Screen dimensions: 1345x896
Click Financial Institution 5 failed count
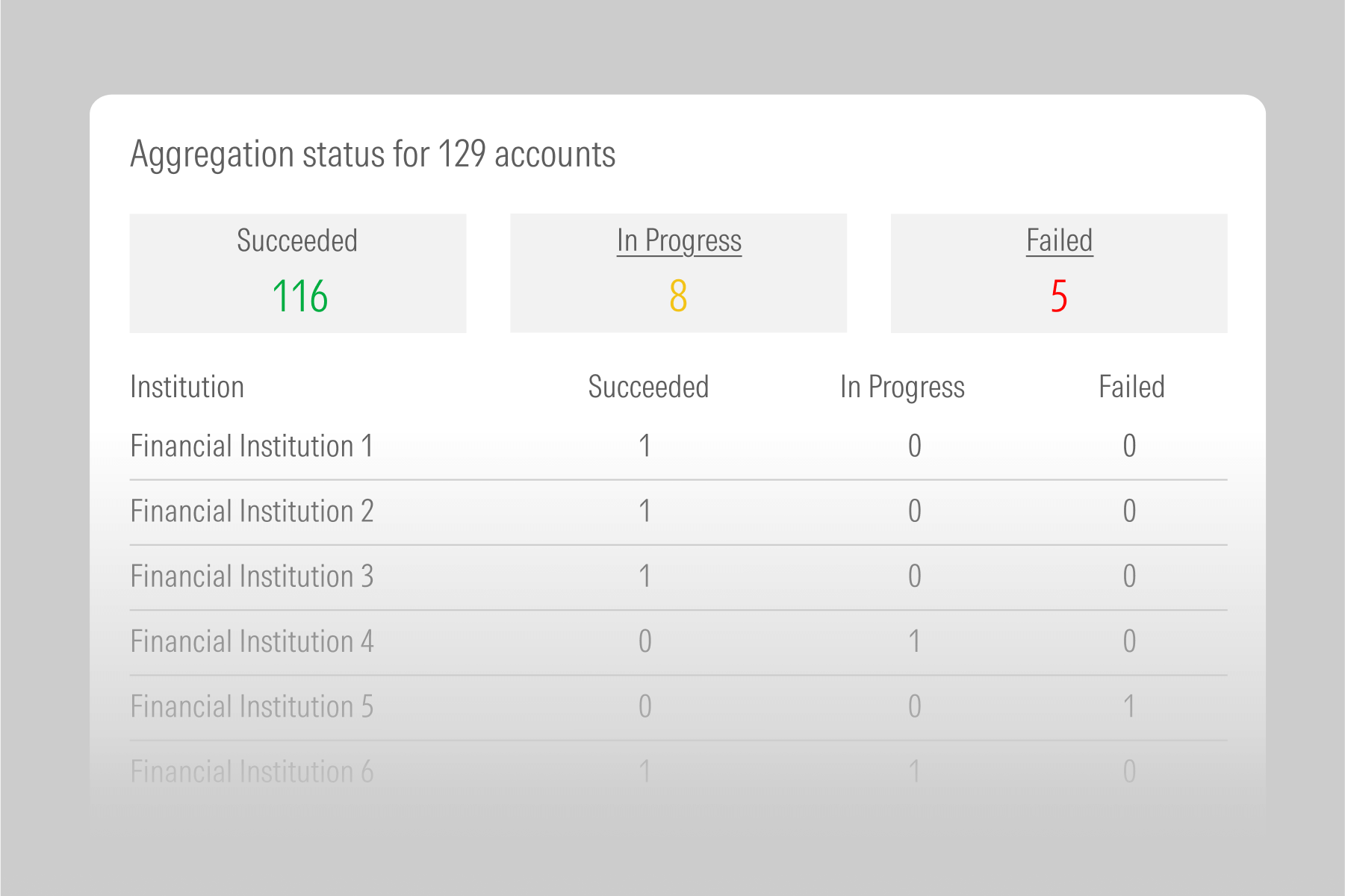[1129, 706]
